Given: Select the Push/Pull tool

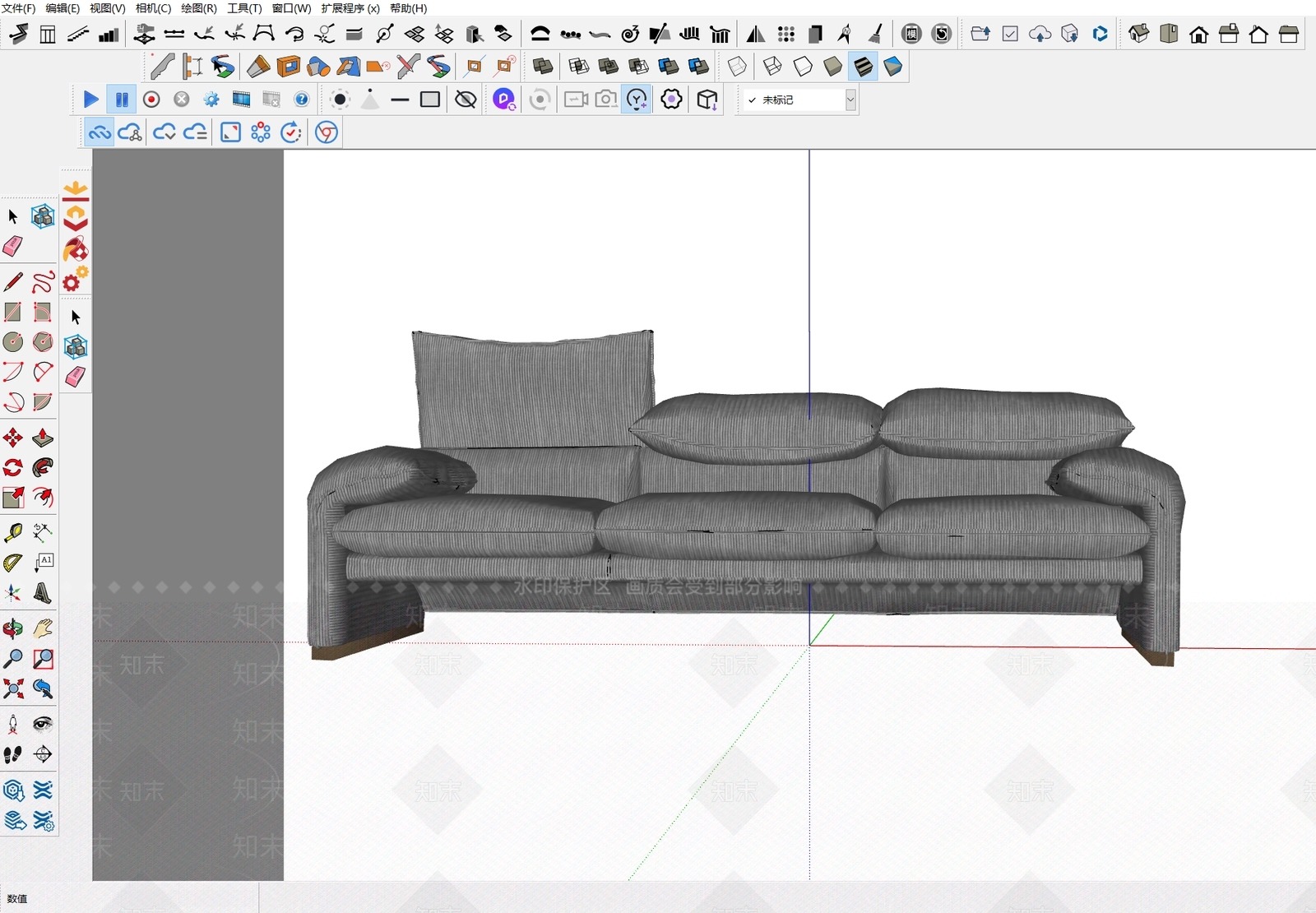Looking at the screenshot, I should click(x=43, y=438).
